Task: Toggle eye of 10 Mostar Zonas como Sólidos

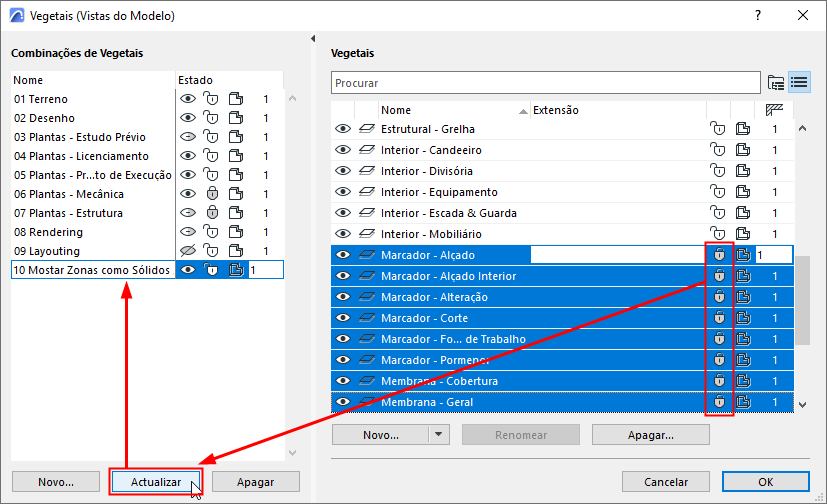Action: (188, 269)
